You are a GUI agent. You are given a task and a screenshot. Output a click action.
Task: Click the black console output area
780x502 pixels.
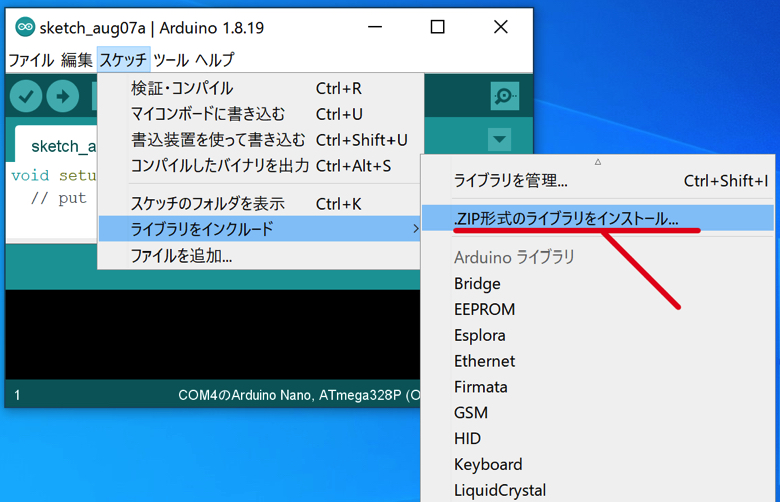coord(212,334)
